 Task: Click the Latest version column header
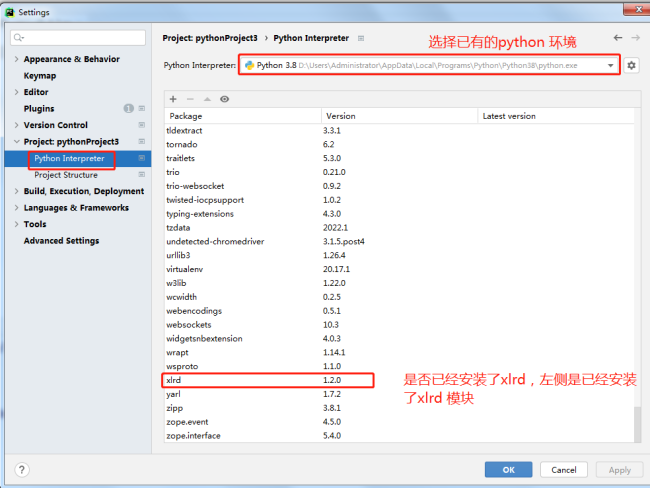556,116
